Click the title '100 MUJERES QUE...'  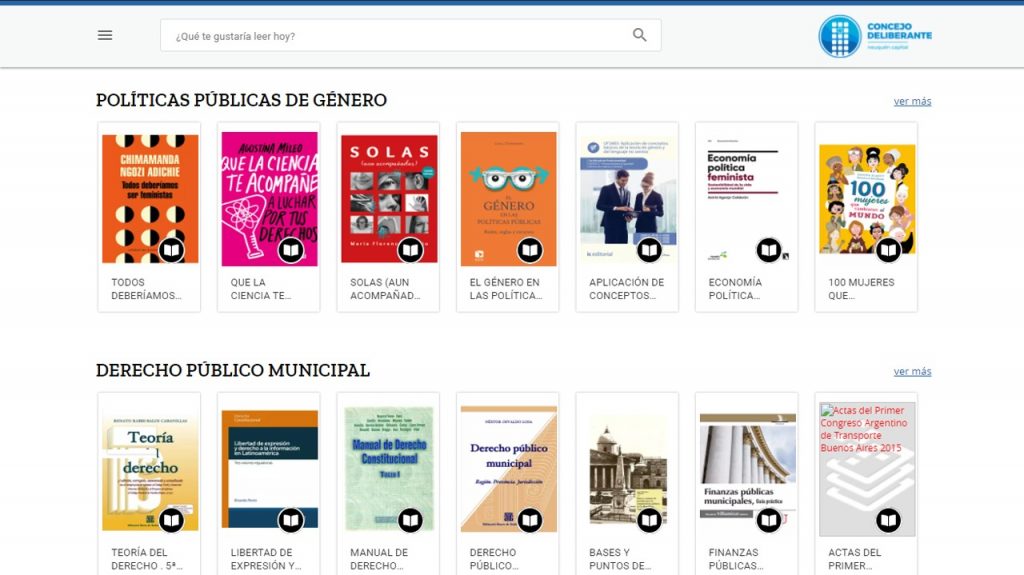[861, 289]
